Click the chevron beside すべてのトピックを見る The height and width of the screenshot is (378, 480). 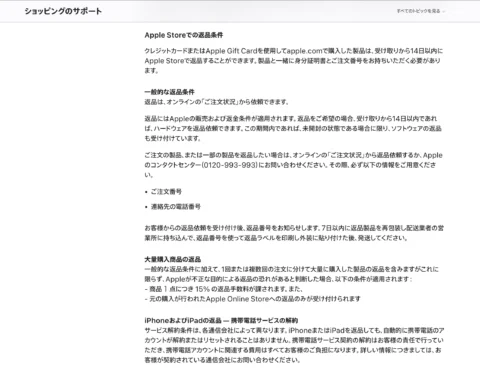(444, 11)
